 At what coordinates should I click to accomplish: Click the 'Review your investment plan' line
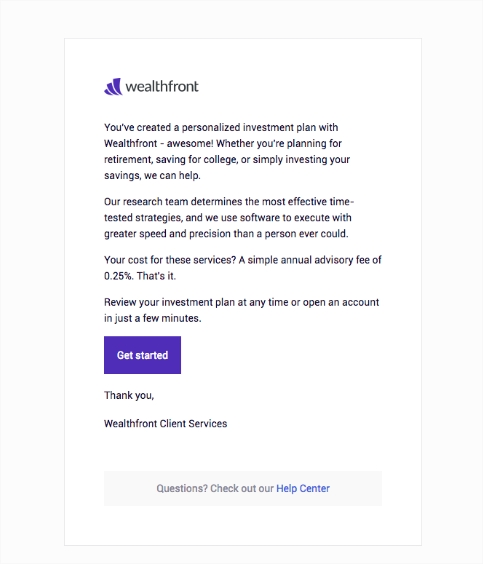point(242,303)
